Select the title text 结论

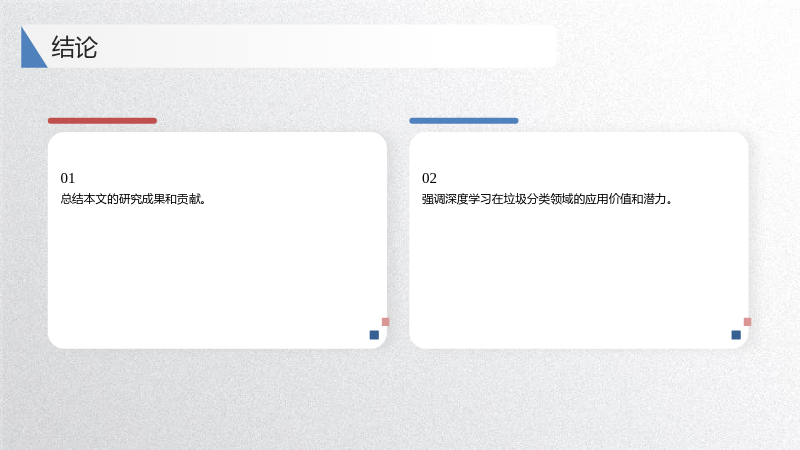tap(74, 47)
